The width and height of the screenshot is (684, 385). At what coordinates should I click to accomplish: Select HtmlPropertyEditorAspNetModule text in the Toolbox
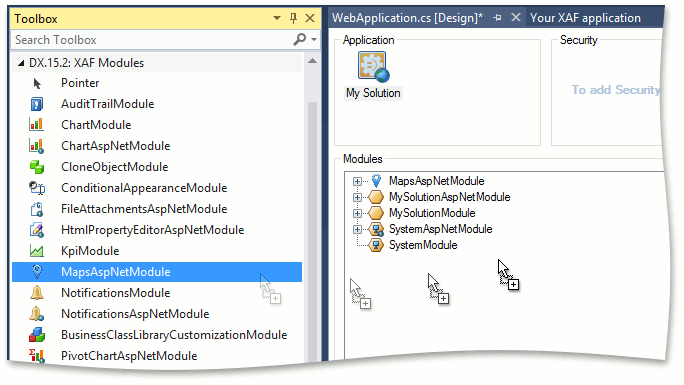pyautogui.click(x=153, y=230)
